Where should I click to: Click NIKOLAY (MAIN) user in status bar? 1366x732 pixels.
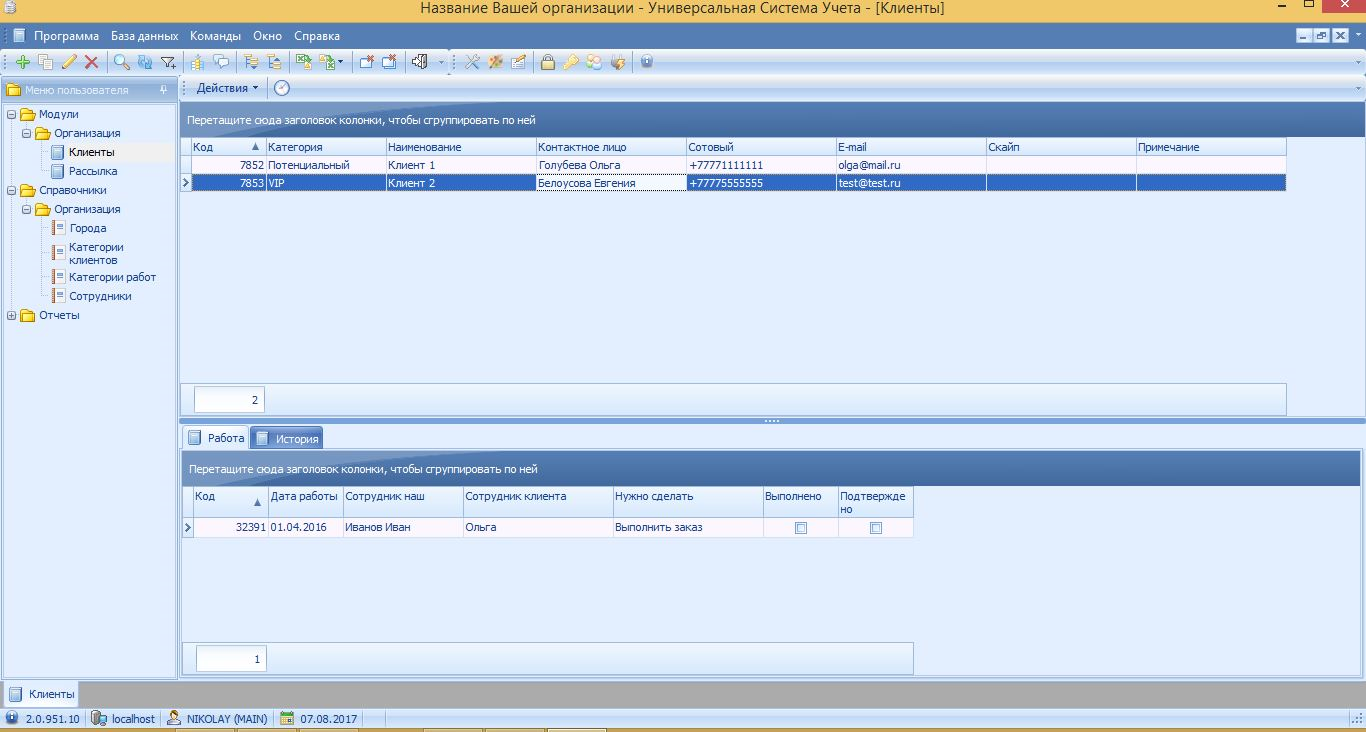coord(218,719)
